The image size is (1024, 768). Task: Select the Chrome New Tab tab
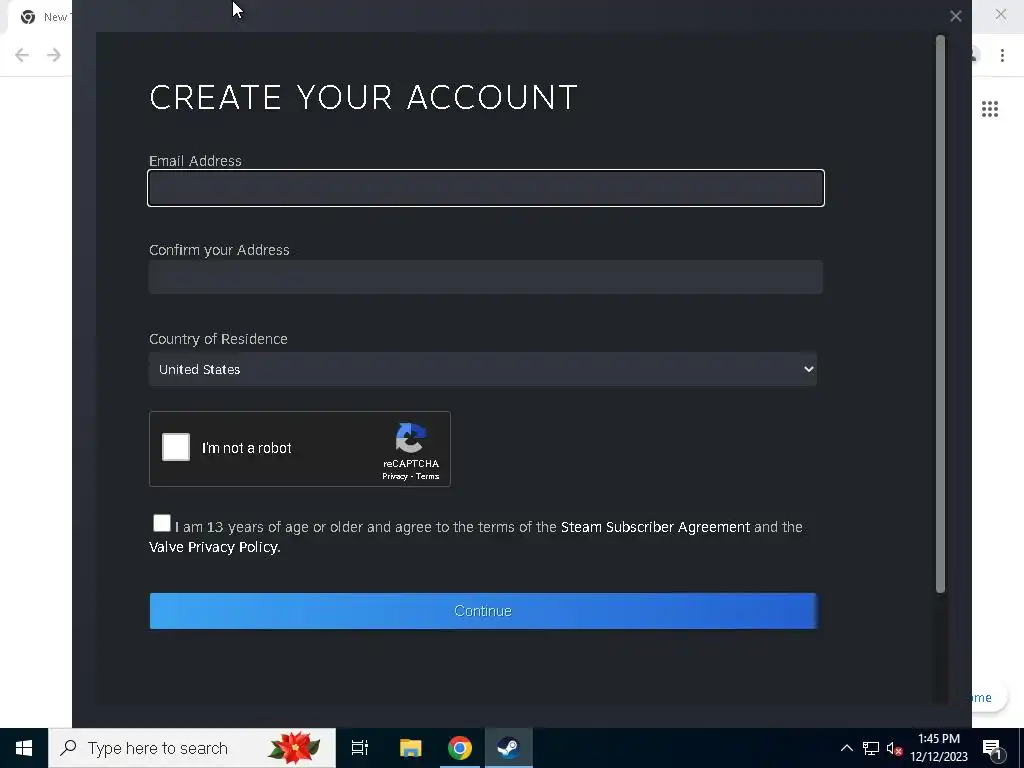pyautogui.click(x=39, y=17)
